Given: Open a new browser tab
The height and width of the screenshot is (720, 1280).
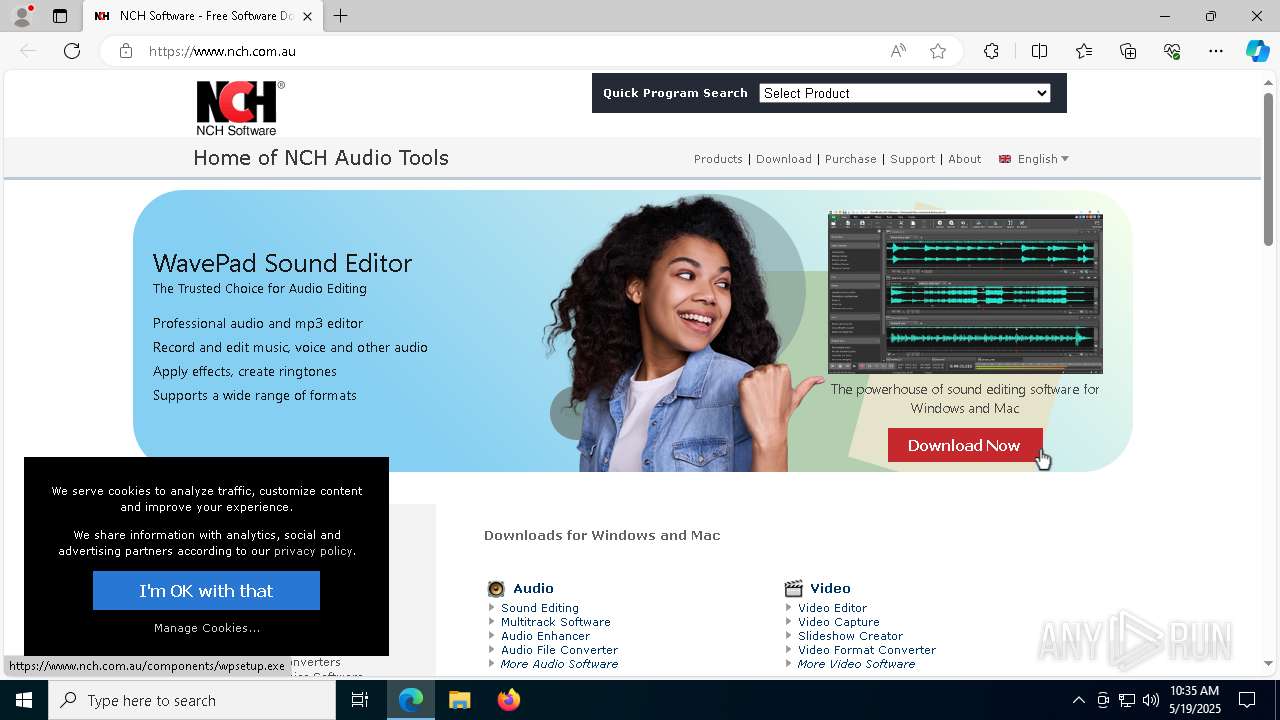Looking at the screenshot, I should [x=341, y=16].
